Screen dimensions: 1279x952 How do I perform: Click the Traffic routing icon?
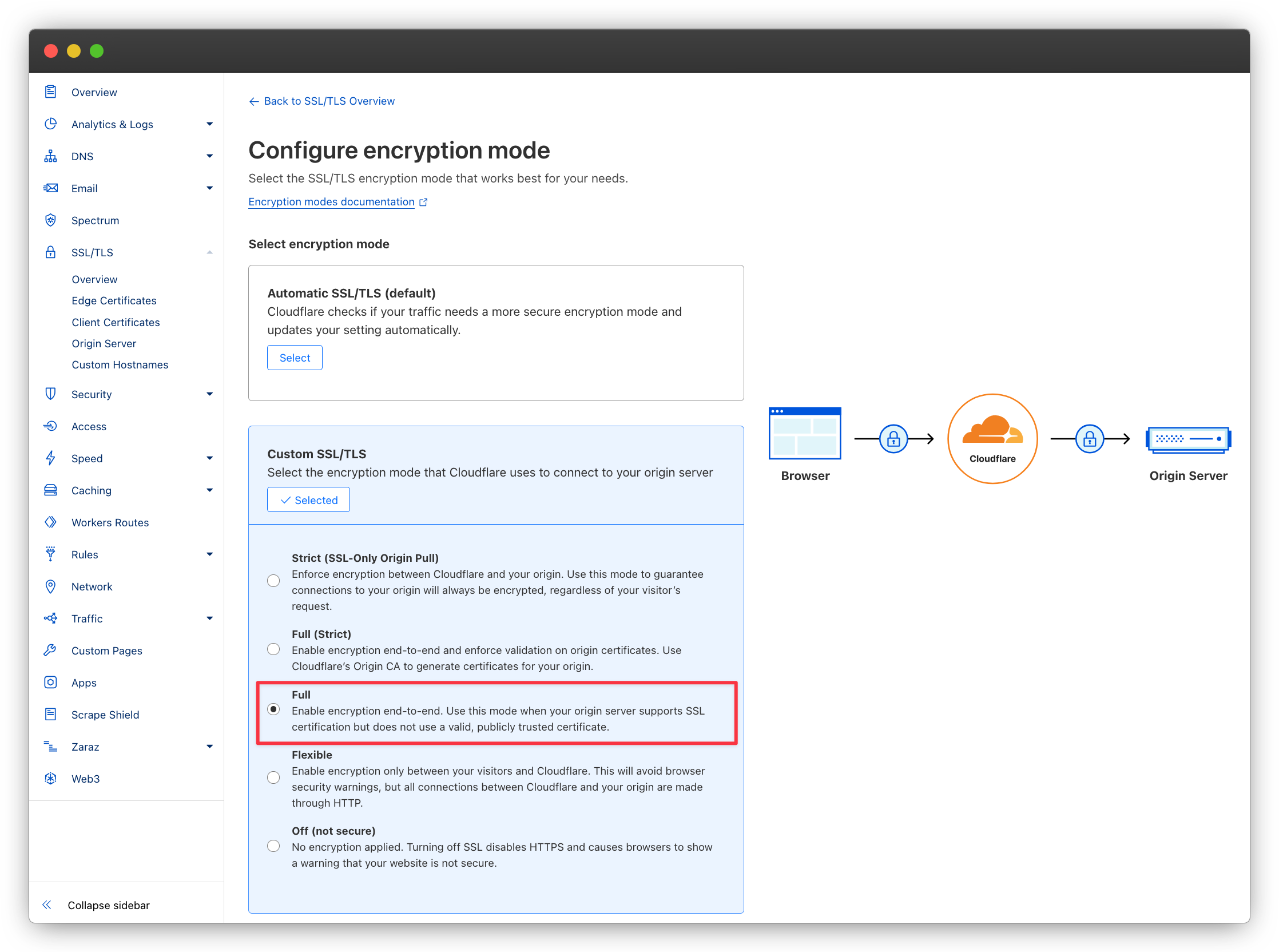[51, 618]
